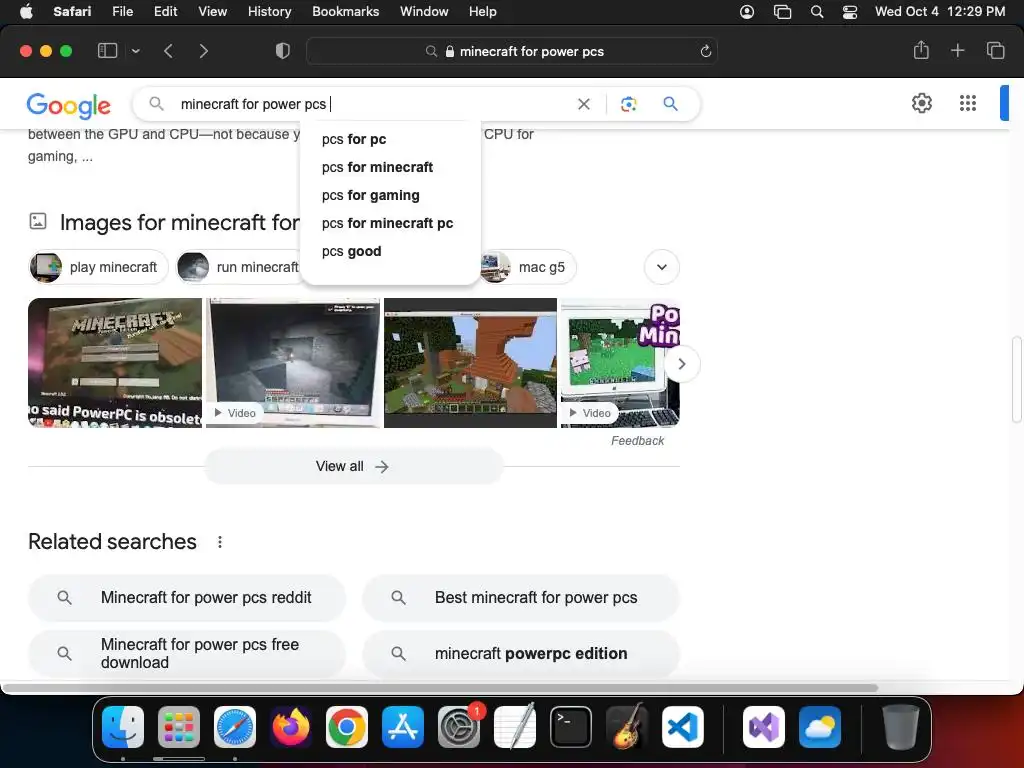Viewport: 1024px width, 768px height.
Task: Click the Safari address bar
Action: 512,51
